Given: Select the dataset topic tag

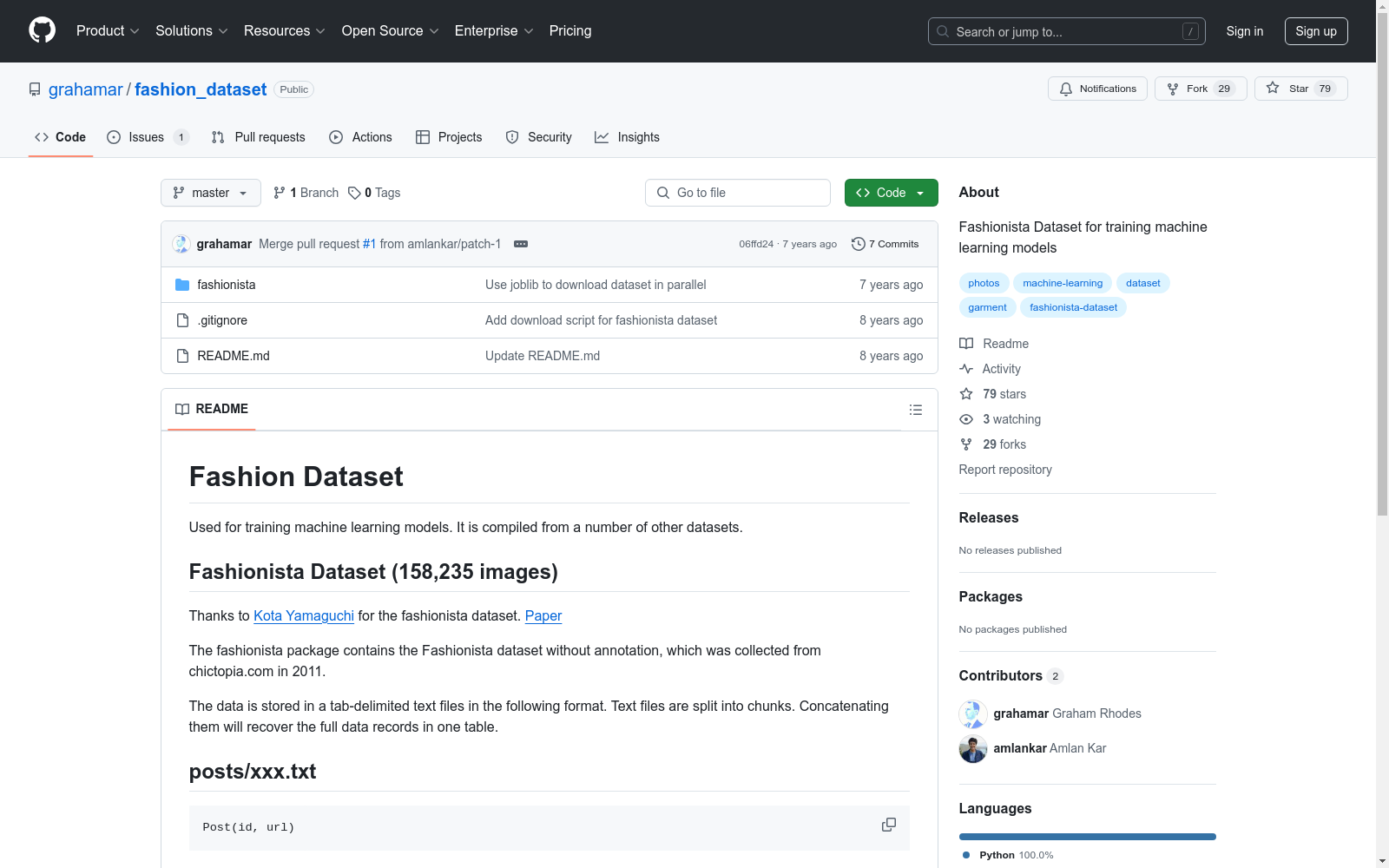Looking at the screenshot, I should (1142, 283).
